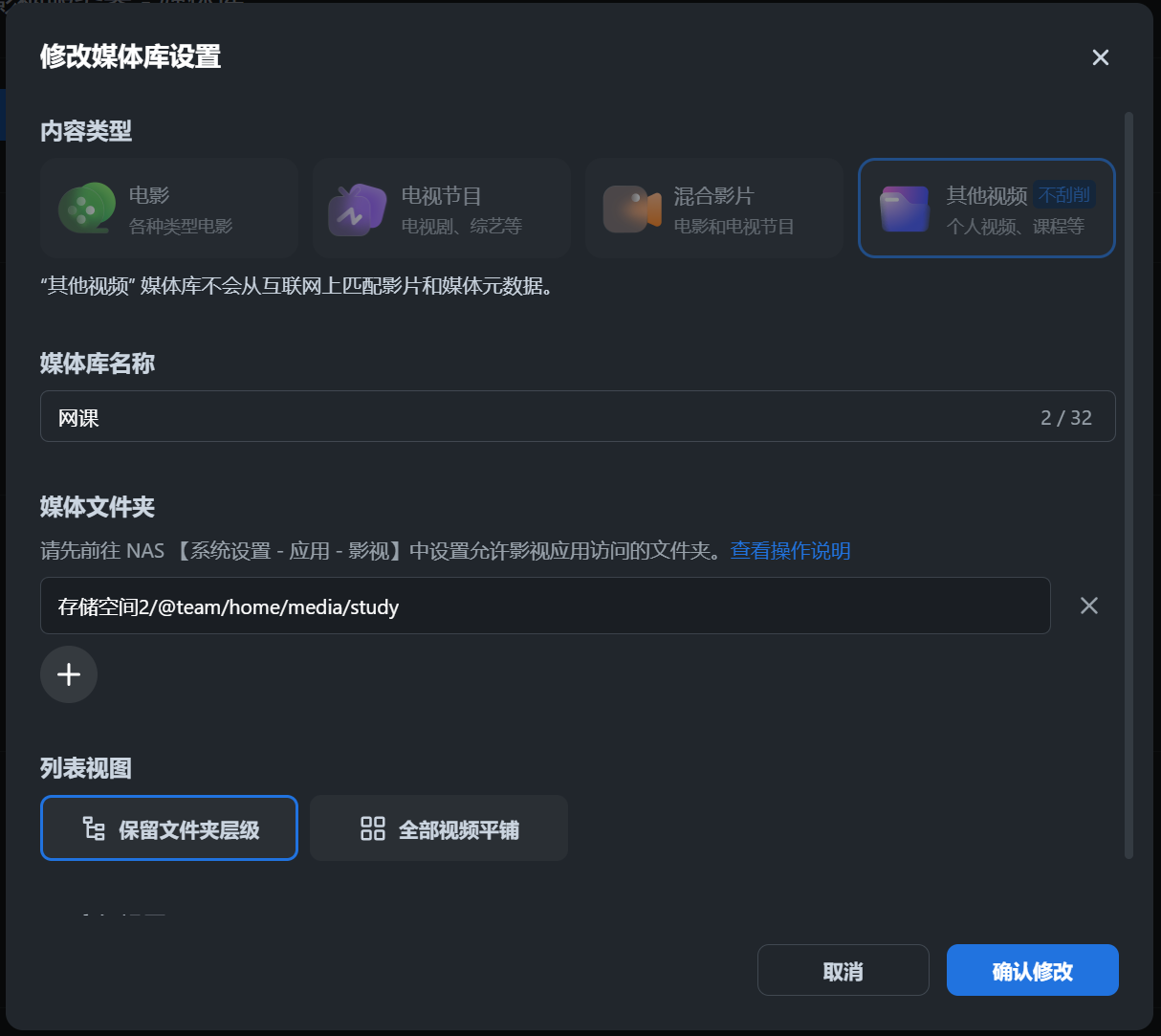The width and height of the screenshot is (1161, 1036).
Task: Click the 媒体文件夹 section heading
Action: pyautogui.click(x=98, y=507)
